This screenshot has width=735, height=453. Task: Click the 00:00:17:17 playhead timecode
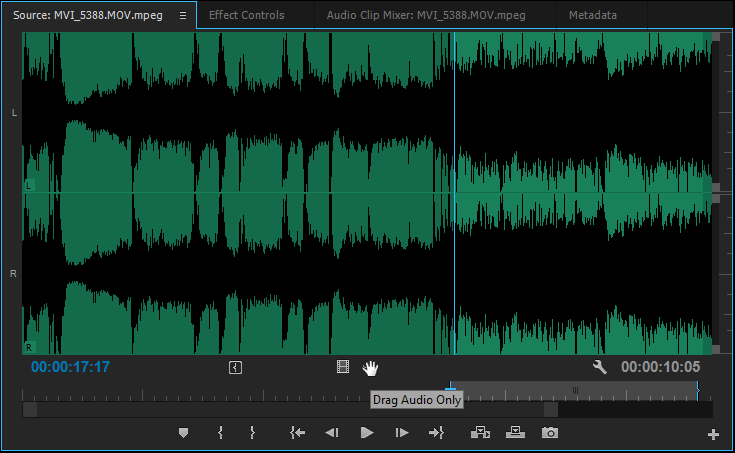[x=70, y=367]
